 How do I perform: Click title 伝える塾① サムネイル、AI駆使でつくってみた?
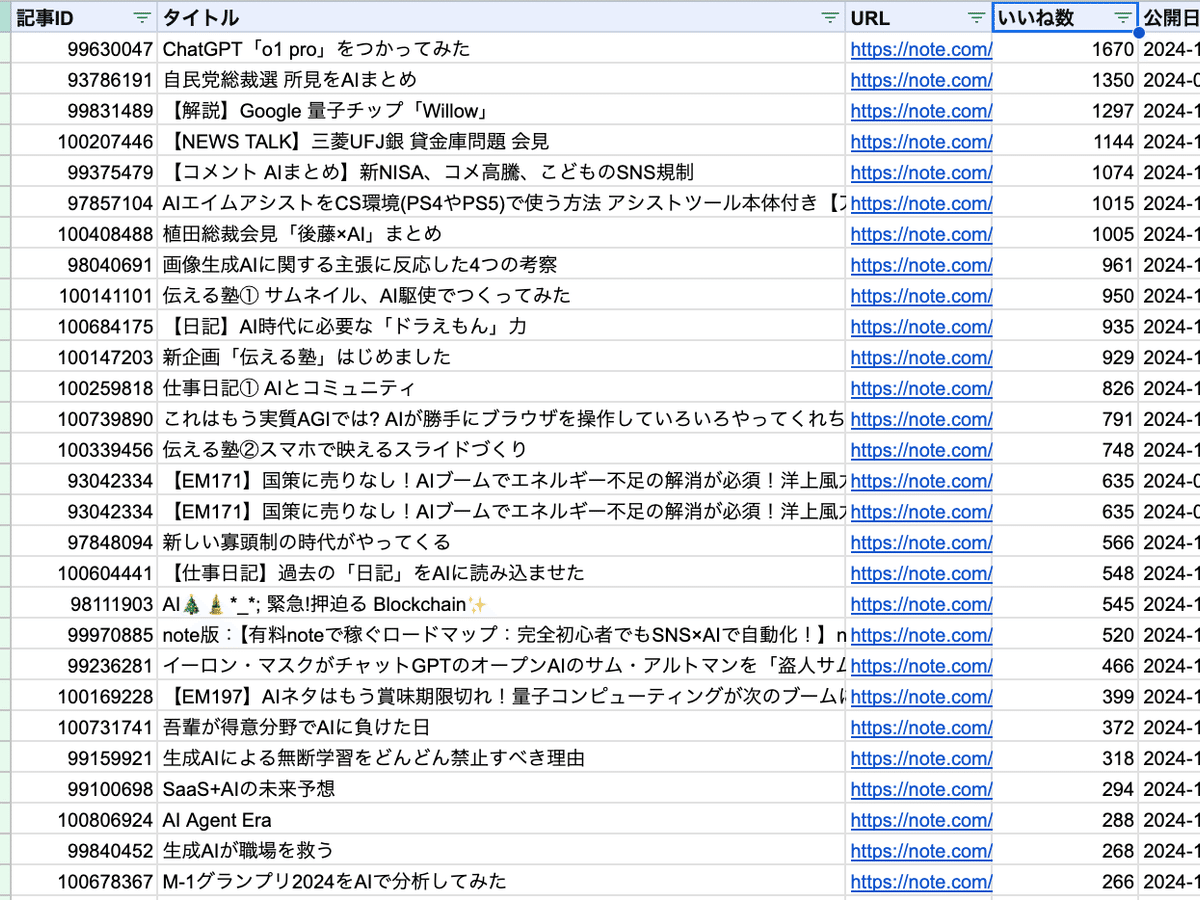tap(366, 296)
